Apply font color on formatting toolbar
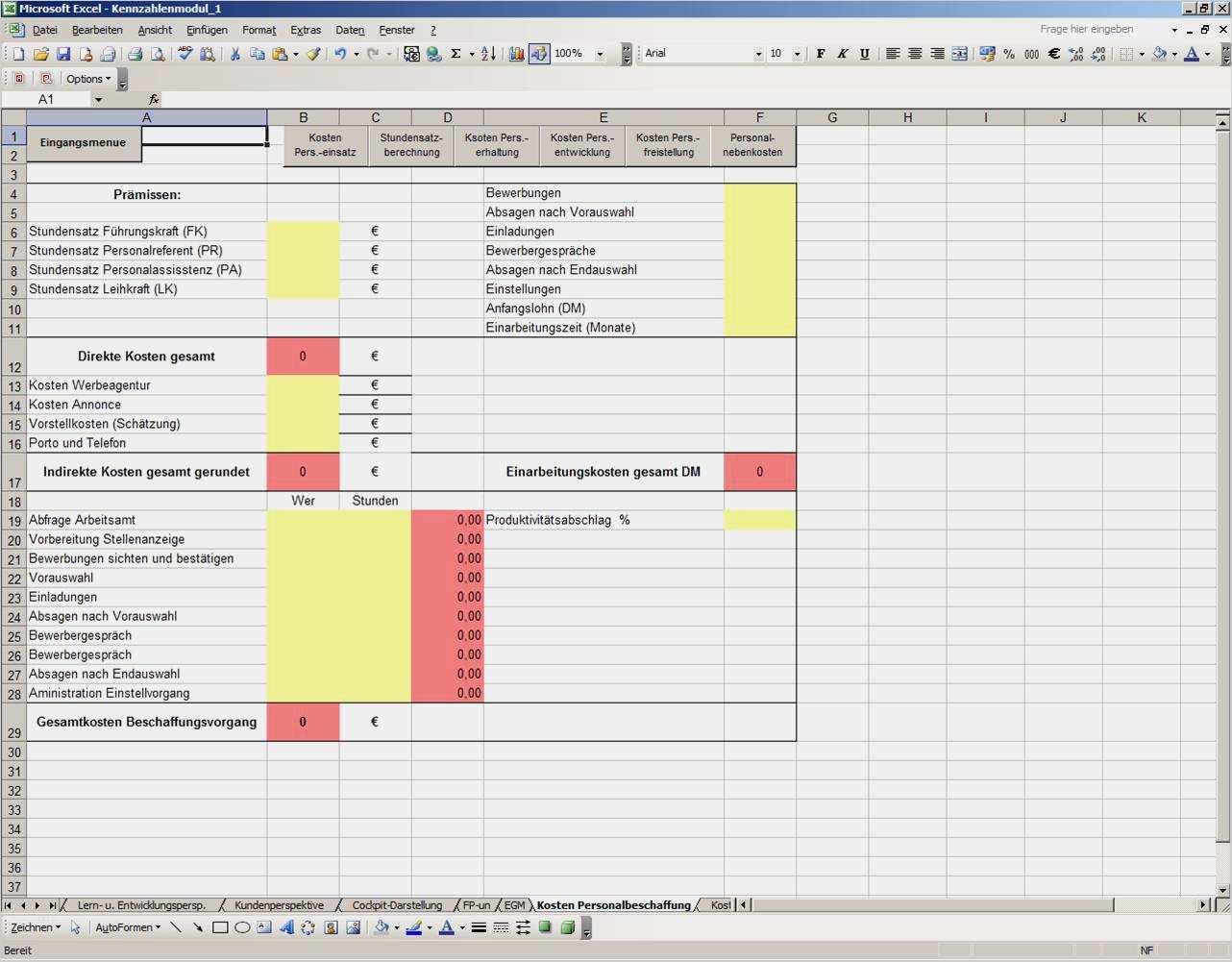The height and width of the screenshot is (962, 1232). coord(1192,55)
